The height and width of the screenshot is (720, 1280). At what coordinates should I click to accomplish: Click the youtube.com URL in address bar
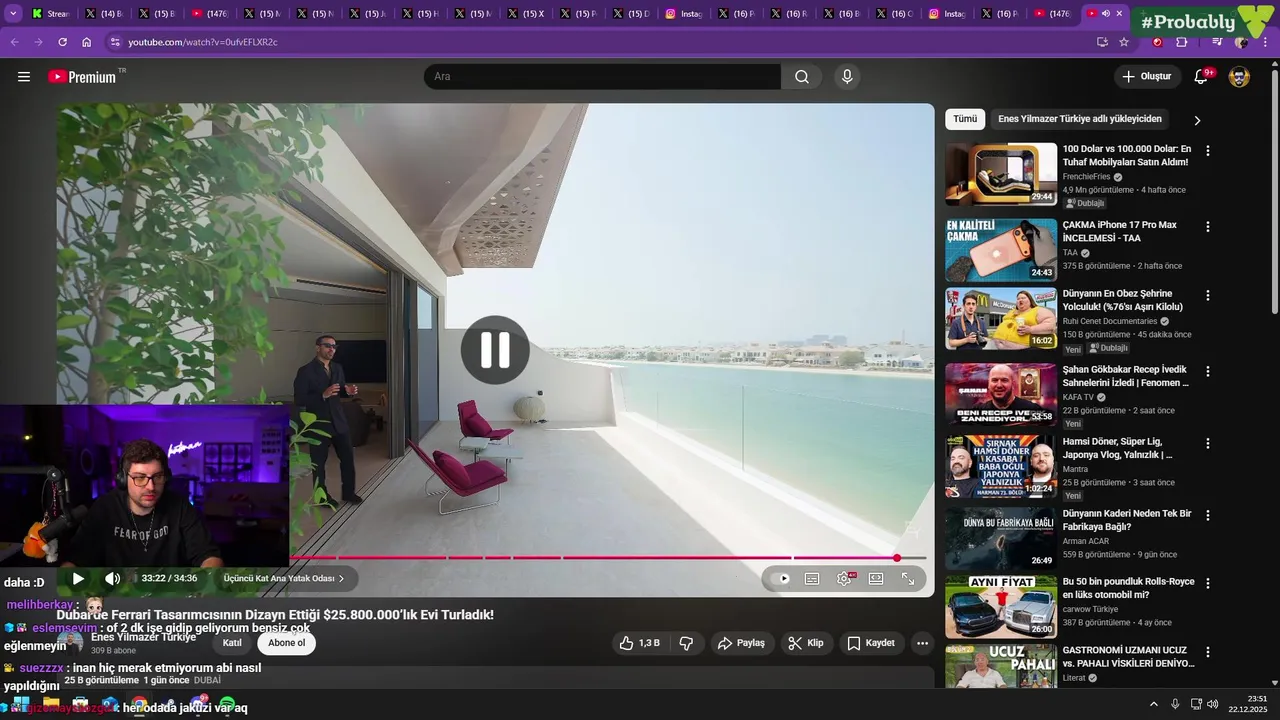203,42
